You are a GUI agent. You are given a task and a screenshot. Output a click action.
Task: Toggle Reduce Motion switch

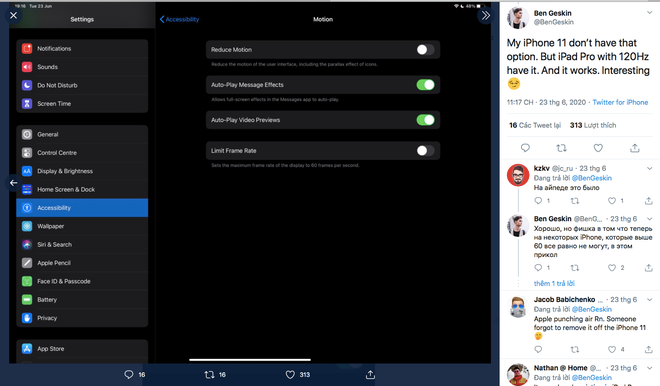425,50
